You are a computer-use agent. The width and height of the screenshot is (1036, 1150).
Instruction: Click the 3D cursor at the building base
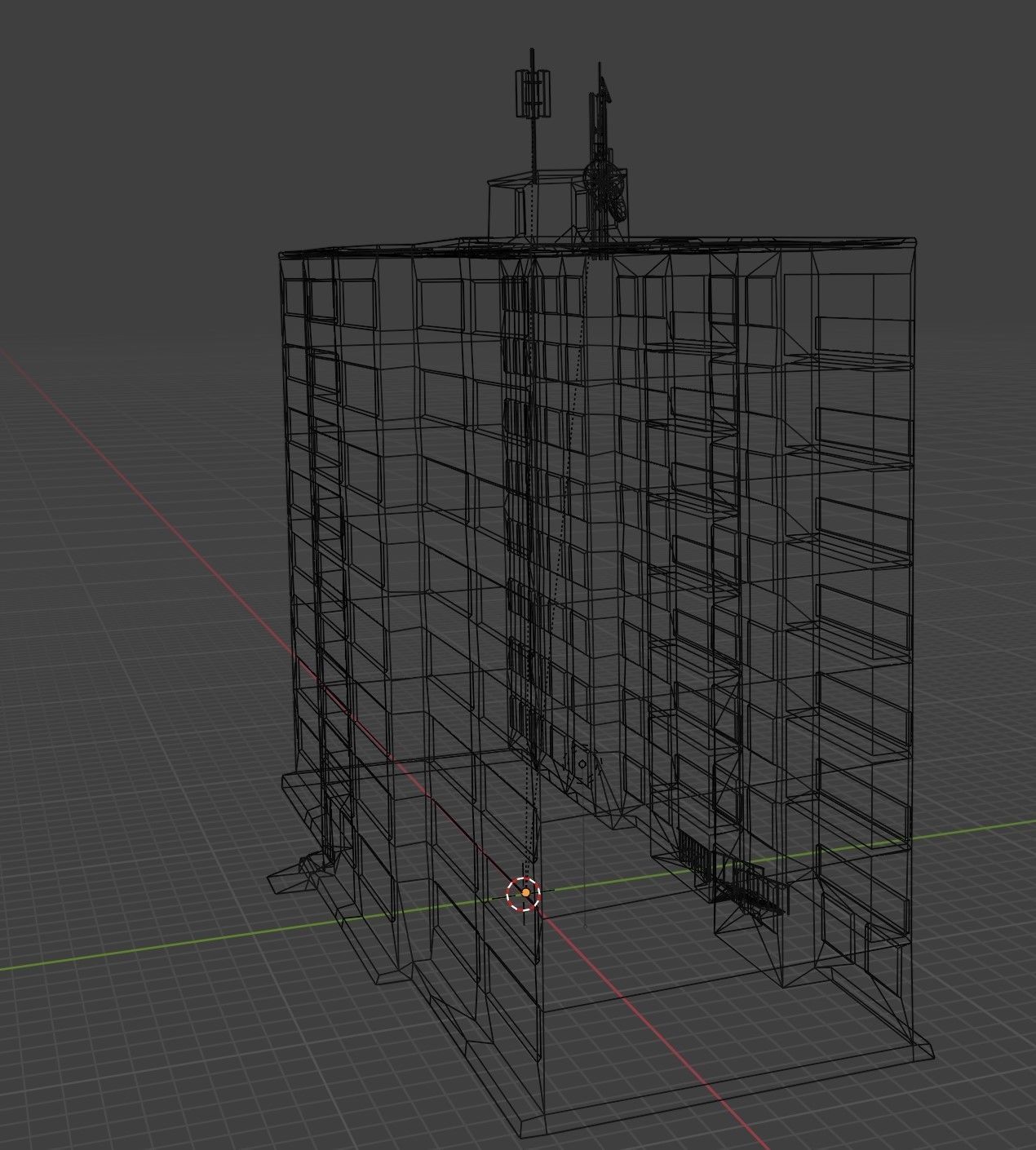524,894
